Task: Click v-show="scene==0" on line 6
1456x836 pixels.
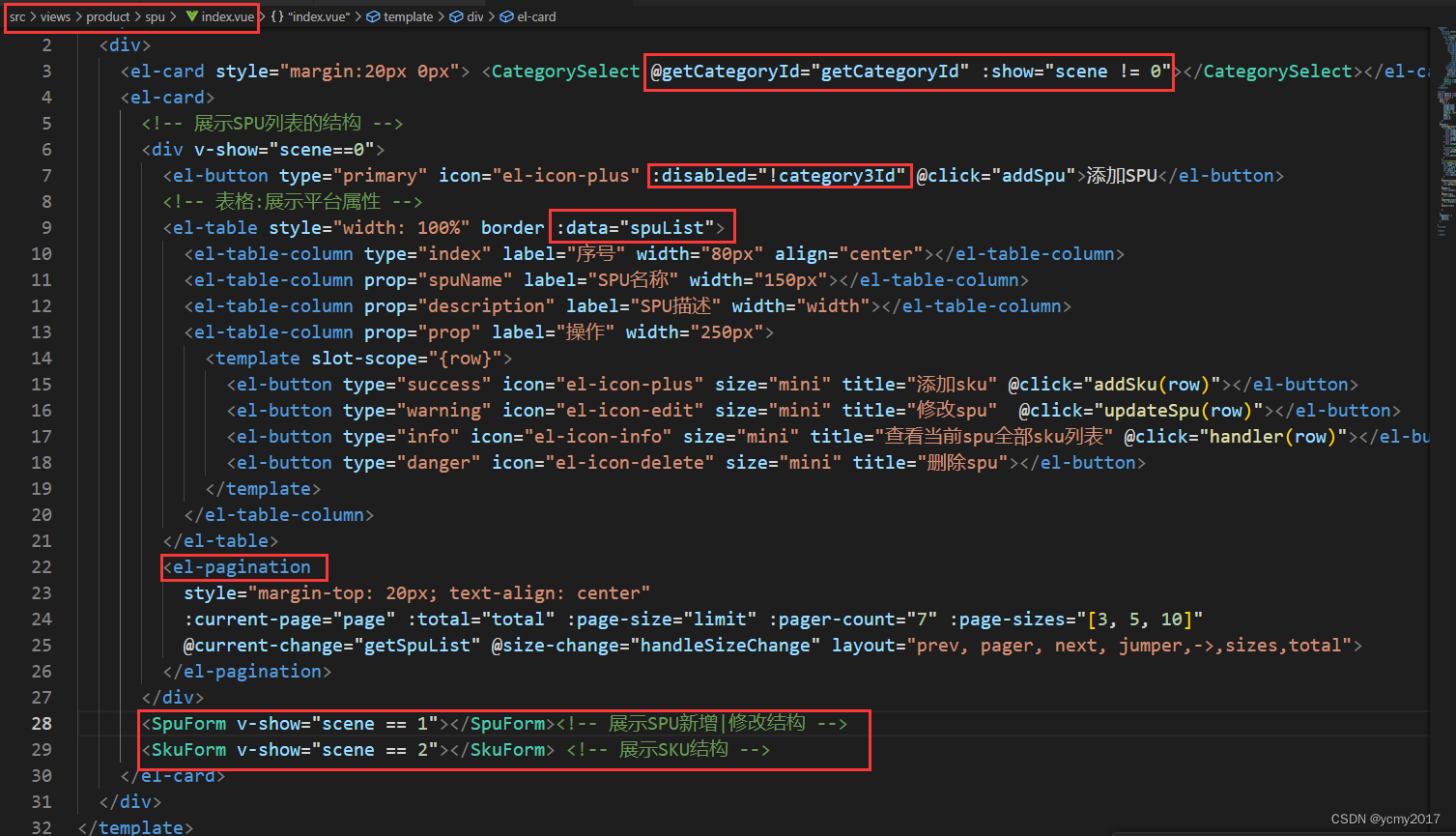Action: point(284,150)
